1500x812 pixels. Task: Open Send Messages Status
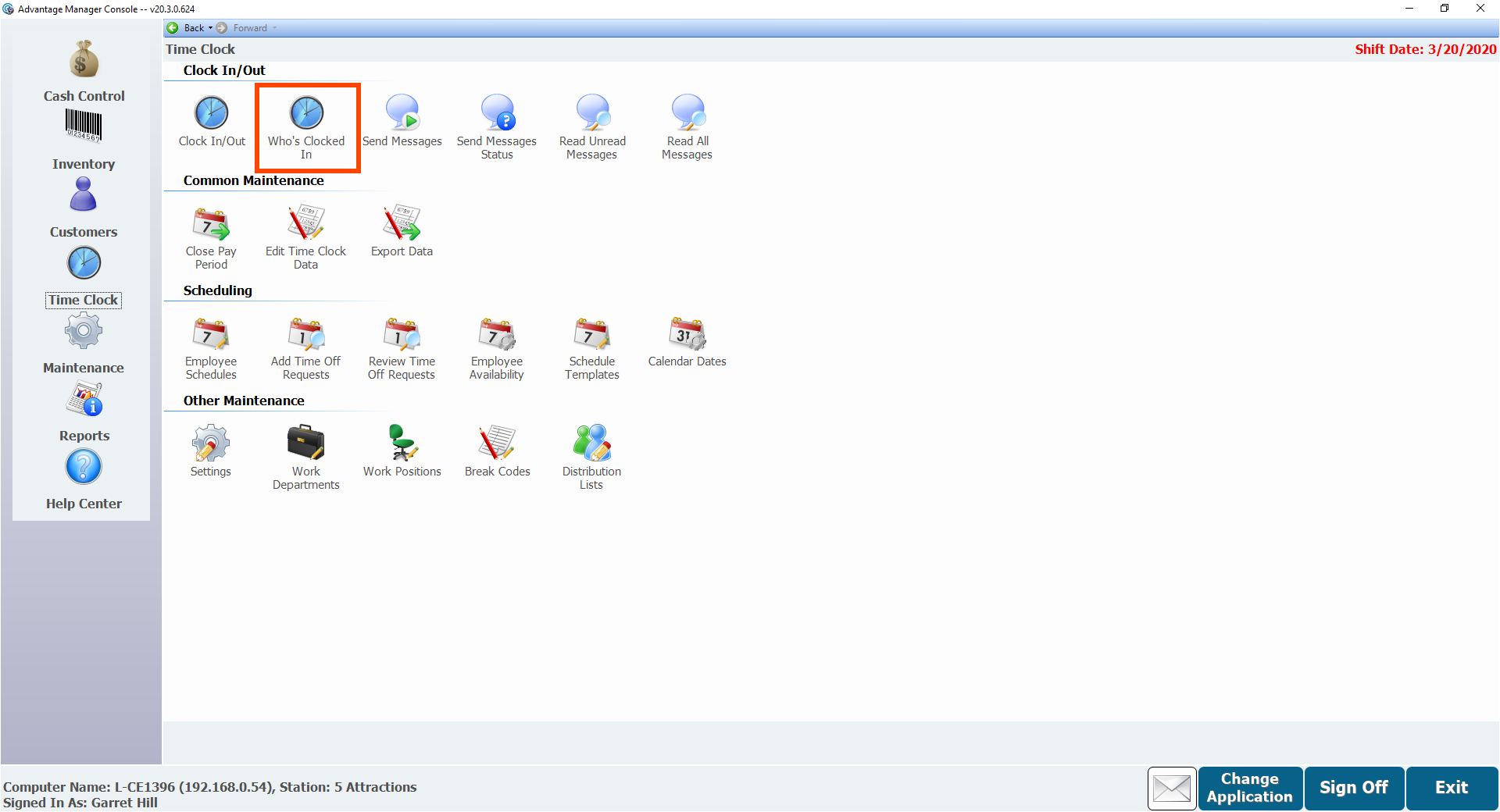497,114
